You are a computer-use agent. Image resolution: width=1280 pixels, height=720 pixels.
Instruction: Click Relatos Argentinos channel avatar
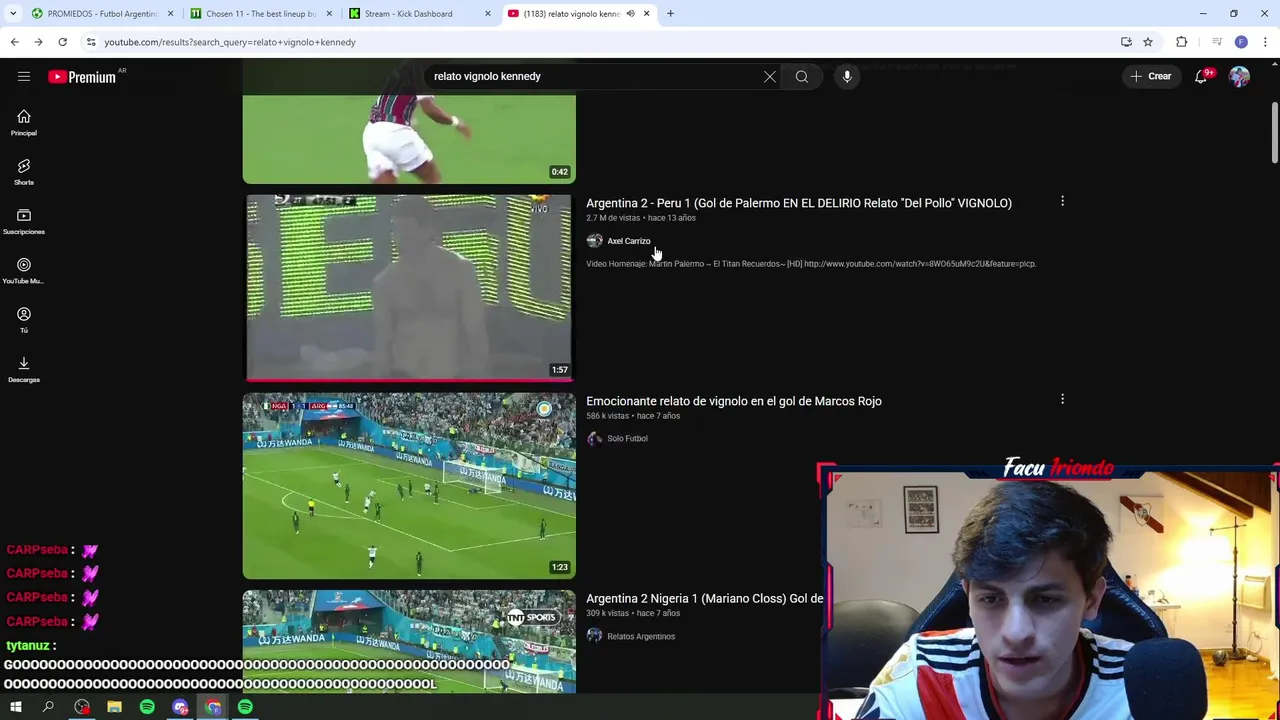click(594, 636)
